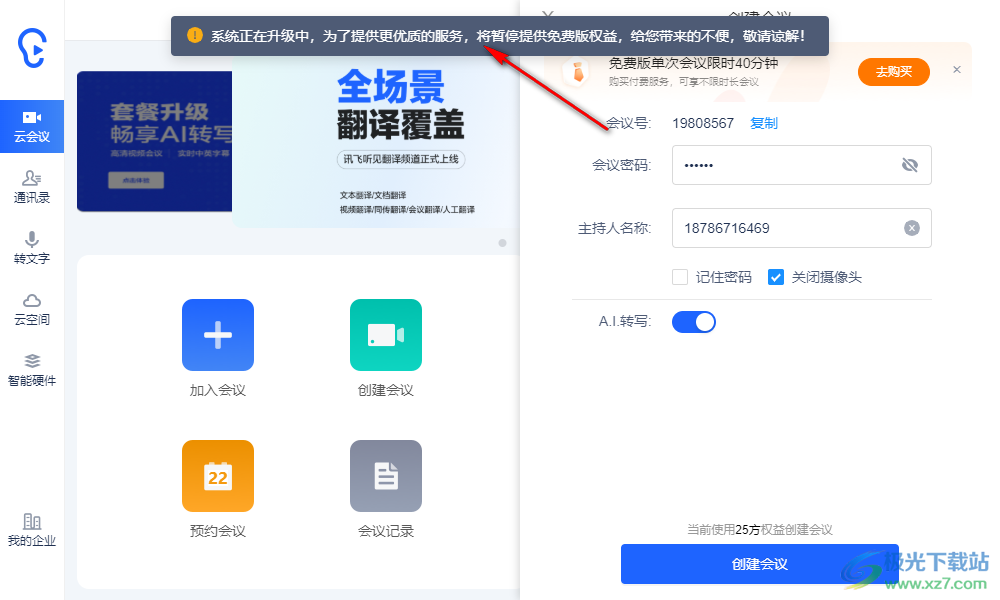Screen dimensions: 1000x600
Task: Click 免费版单次会议限时40分钟 text
Action: tap(693, 63)
